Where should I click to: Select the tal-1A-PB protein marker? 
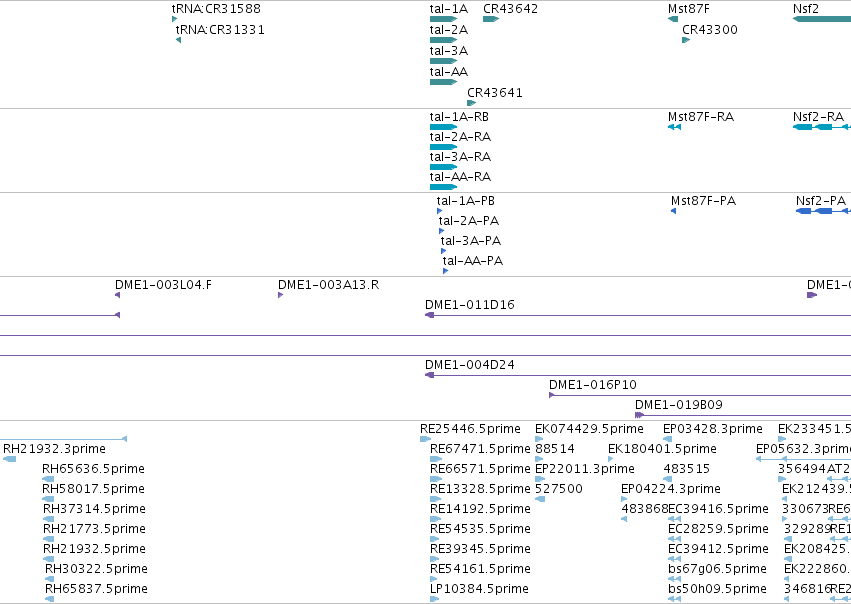(x=439, y=211)
